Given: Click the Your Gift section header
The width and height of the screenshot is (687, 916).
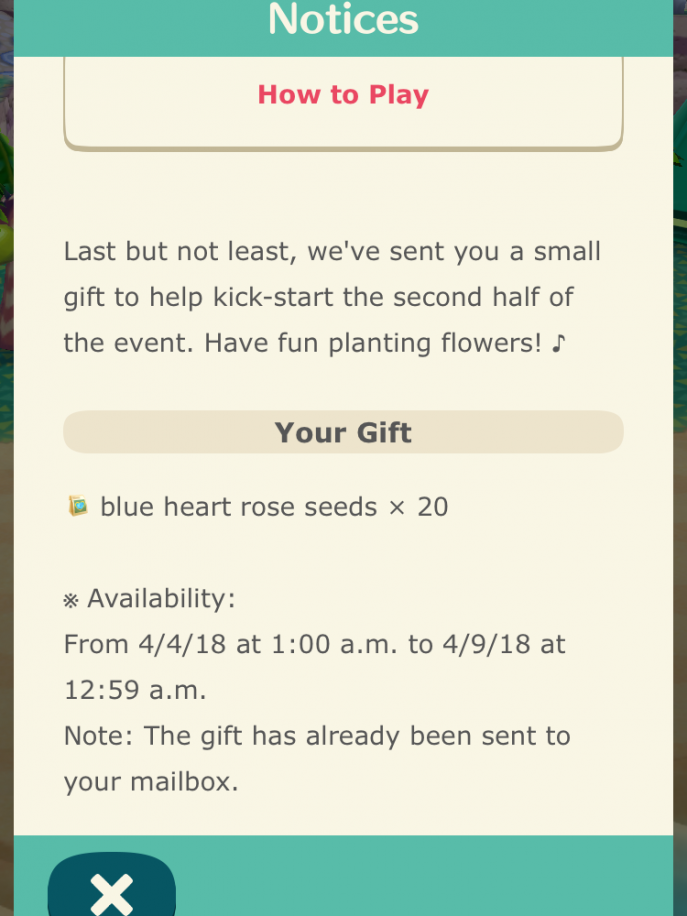Looking at the screenshot, I should tap(344, 432).
